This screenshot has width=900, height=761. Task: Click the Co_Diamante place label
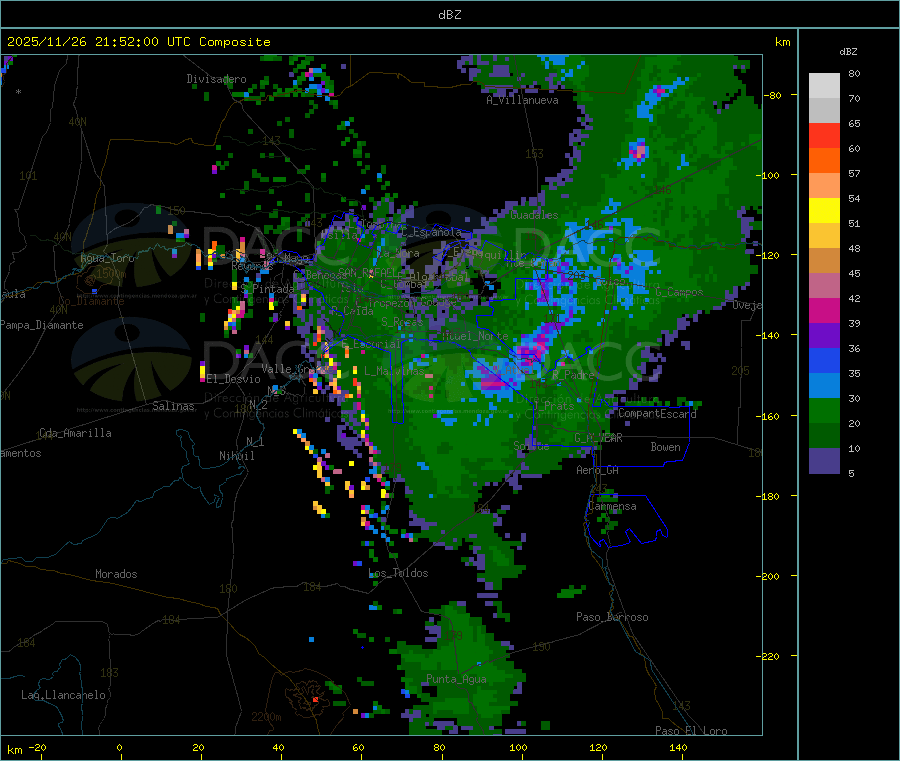tap(91, 301)
